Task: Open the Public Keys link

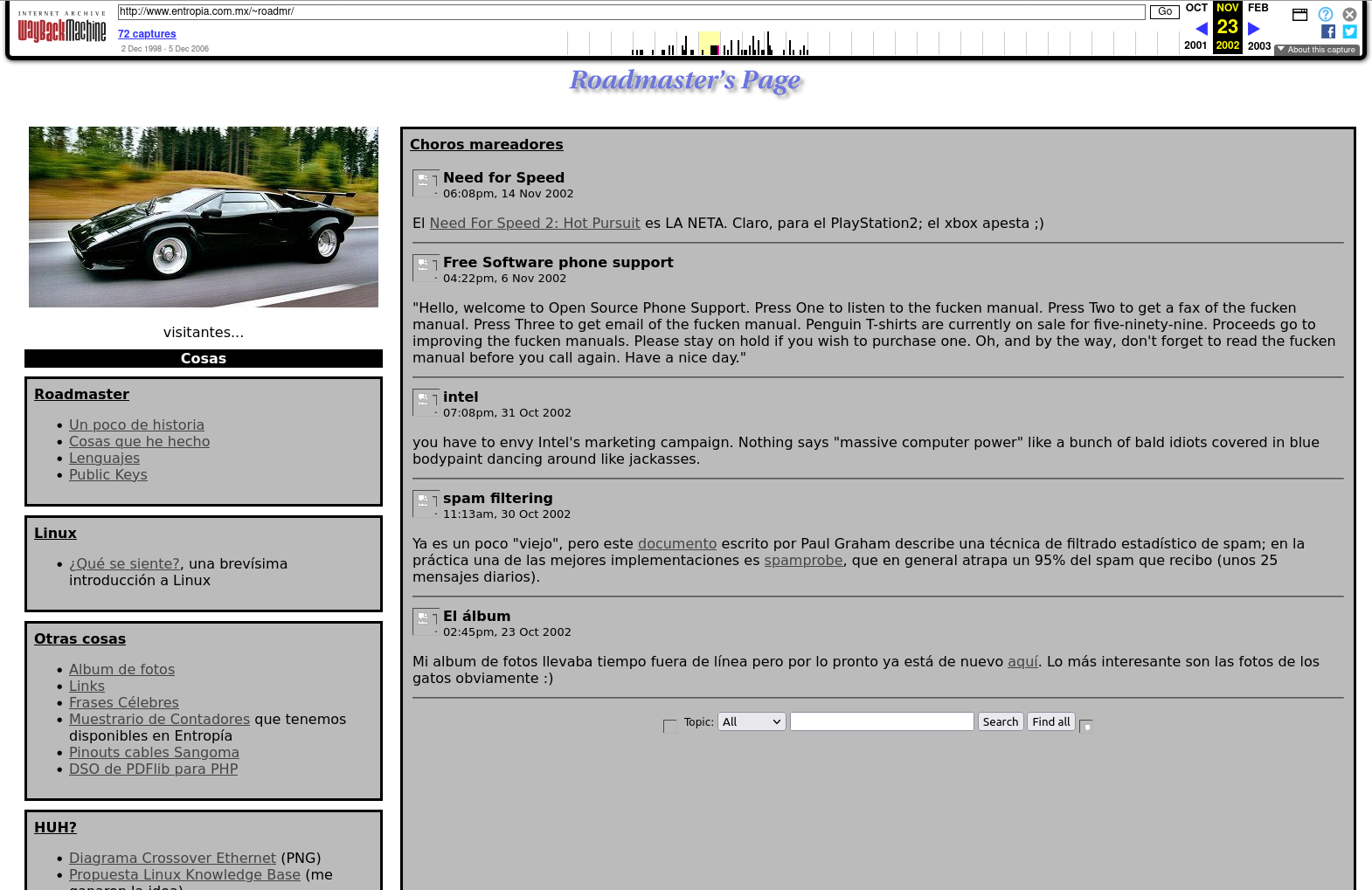Action: (108, 474)
